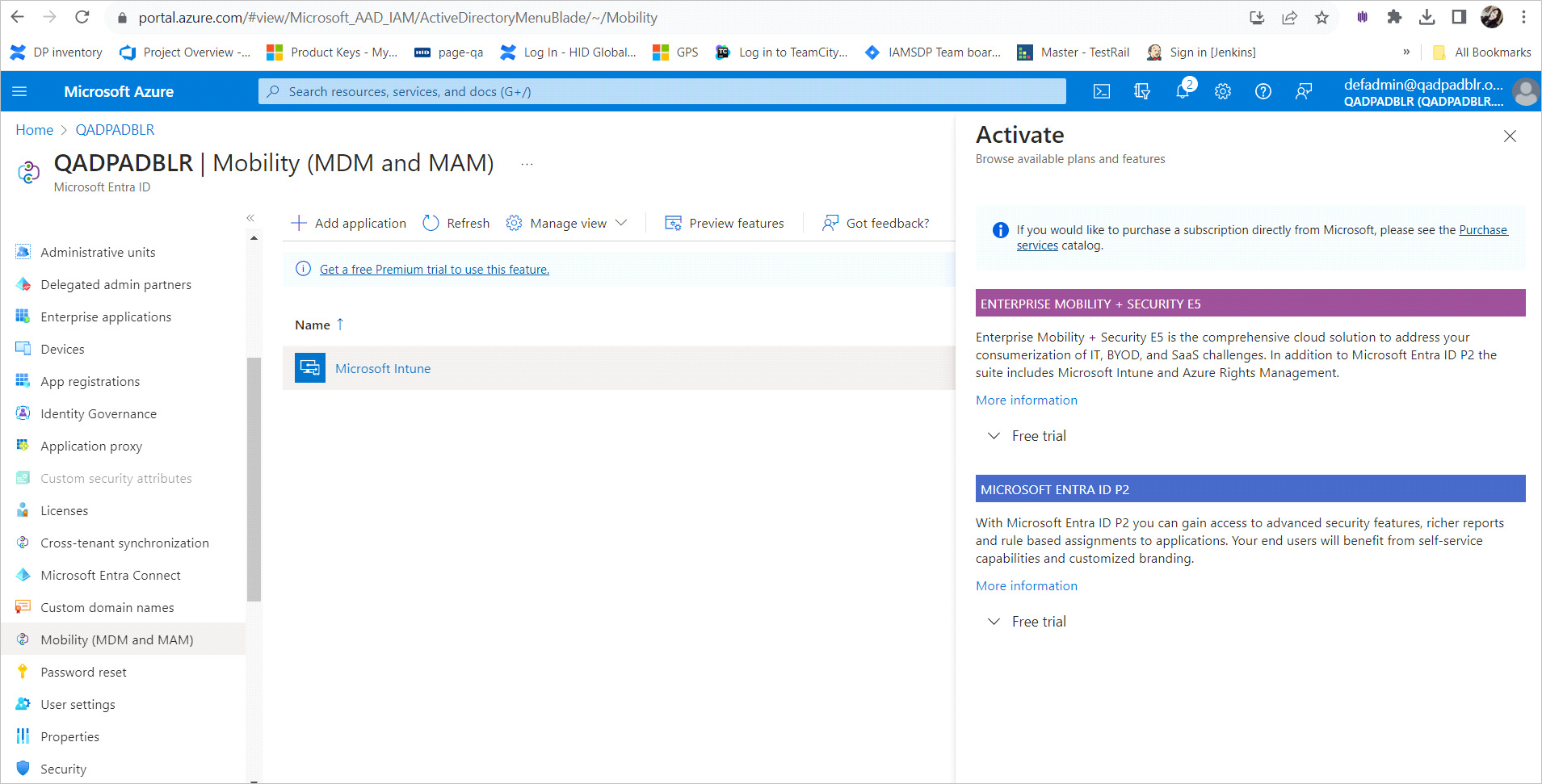Open Enterprise applications in the sidebar
Image resolution: width=1542 pixels, height=784 pixels.
[x=107, y=317]
